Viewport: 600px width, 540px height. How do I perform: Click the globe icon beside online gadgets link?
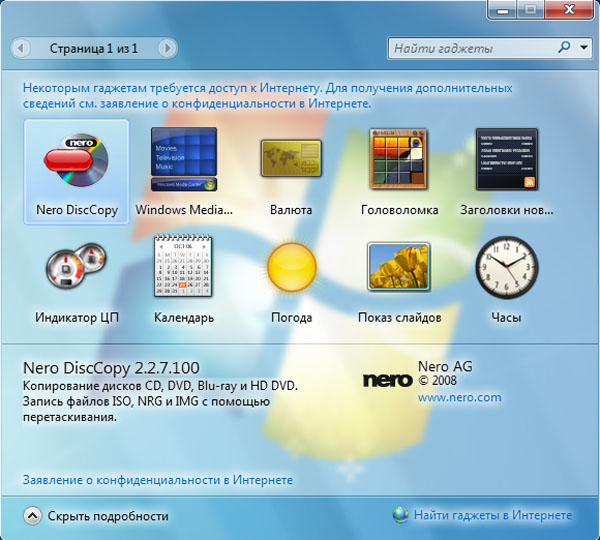coord(400,515)
